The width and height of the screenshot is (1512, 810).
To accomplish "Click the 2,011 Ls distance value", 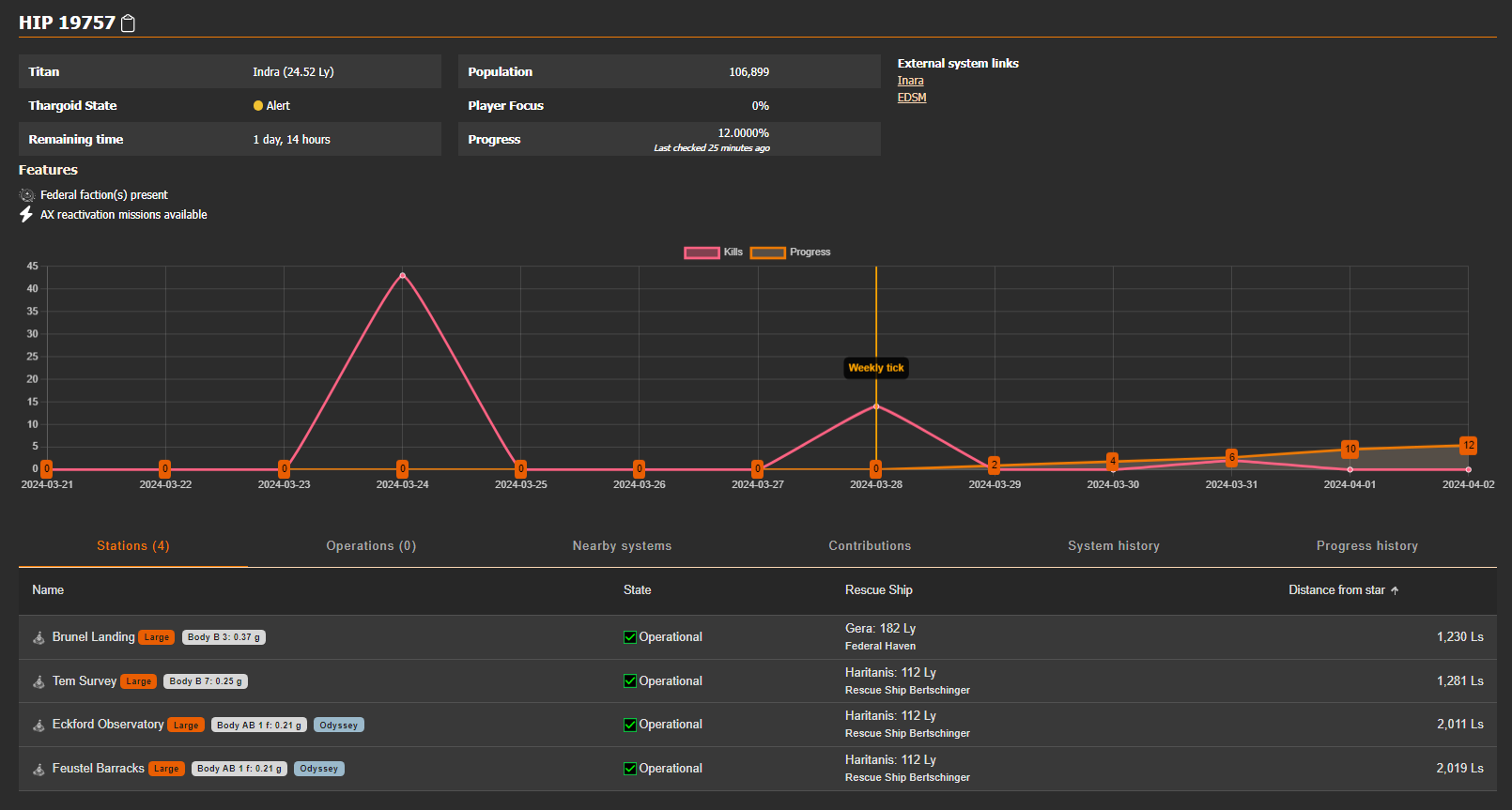I will tap(1459, 725).
